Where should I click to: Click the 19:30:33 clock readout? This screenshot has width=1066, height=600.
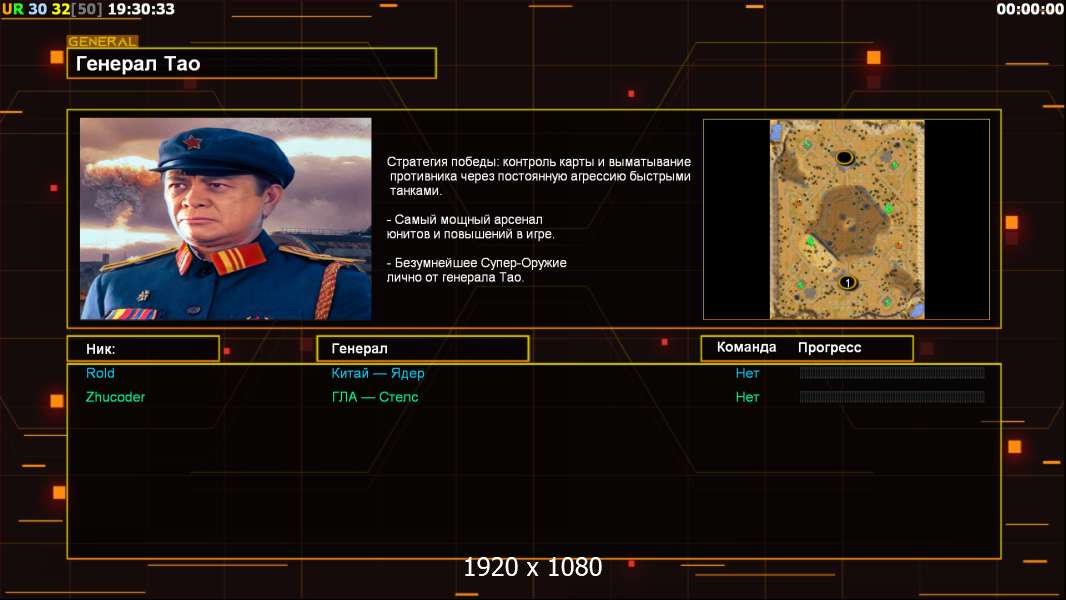click(x=141, y=9)
